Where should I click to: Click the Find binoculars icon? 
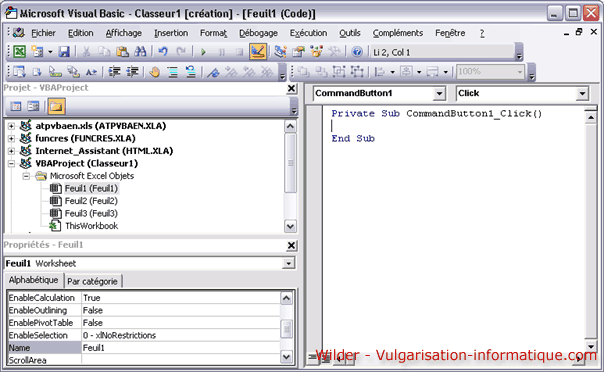(x=140, y=52)
